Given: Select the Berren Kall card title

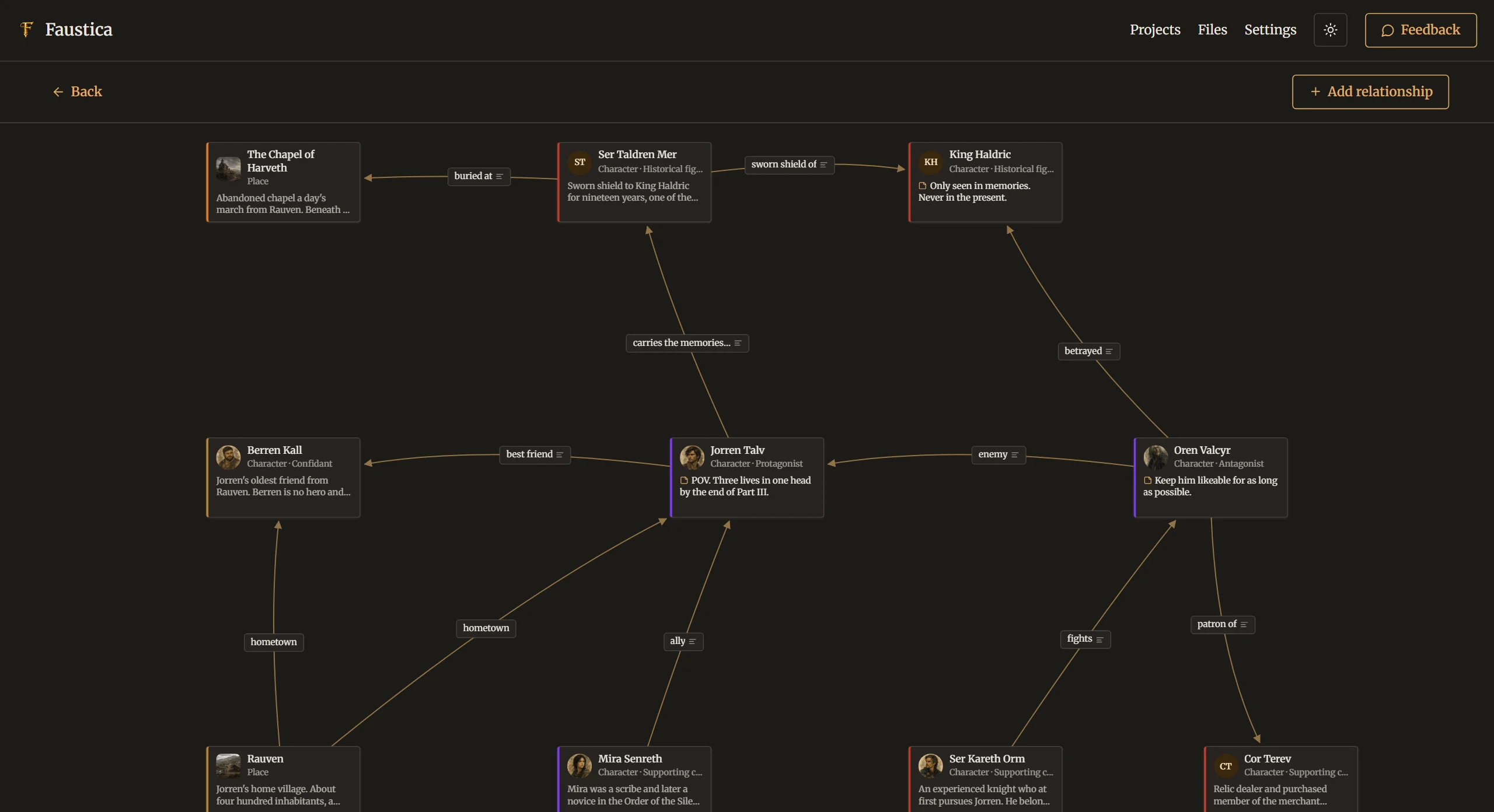Looking at the screenshot, I should click(x=274, y=450).
